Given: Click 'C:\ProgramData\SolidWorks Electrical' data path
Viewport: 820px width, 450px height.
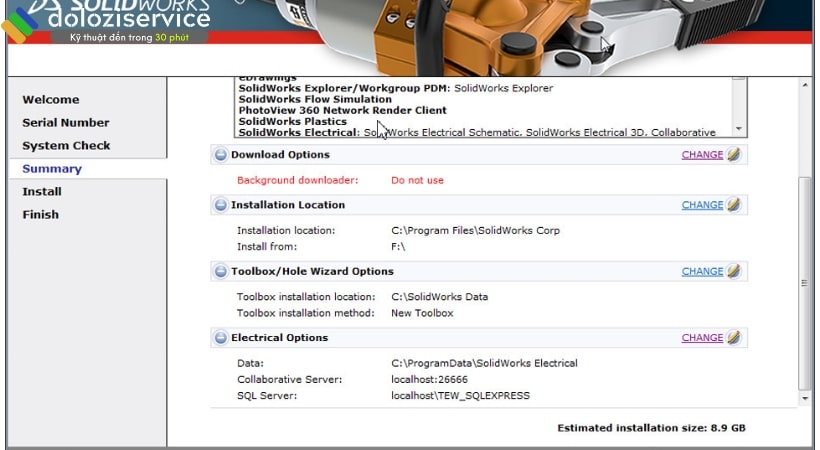Looking at the screenshot, I should [x=484, y=364].
